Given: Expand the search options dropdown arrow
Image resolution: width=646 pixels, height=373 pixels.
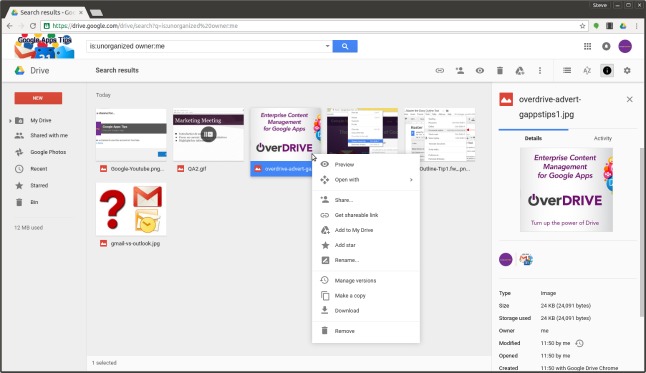Looking at the screenshot, I should point(328,46).
